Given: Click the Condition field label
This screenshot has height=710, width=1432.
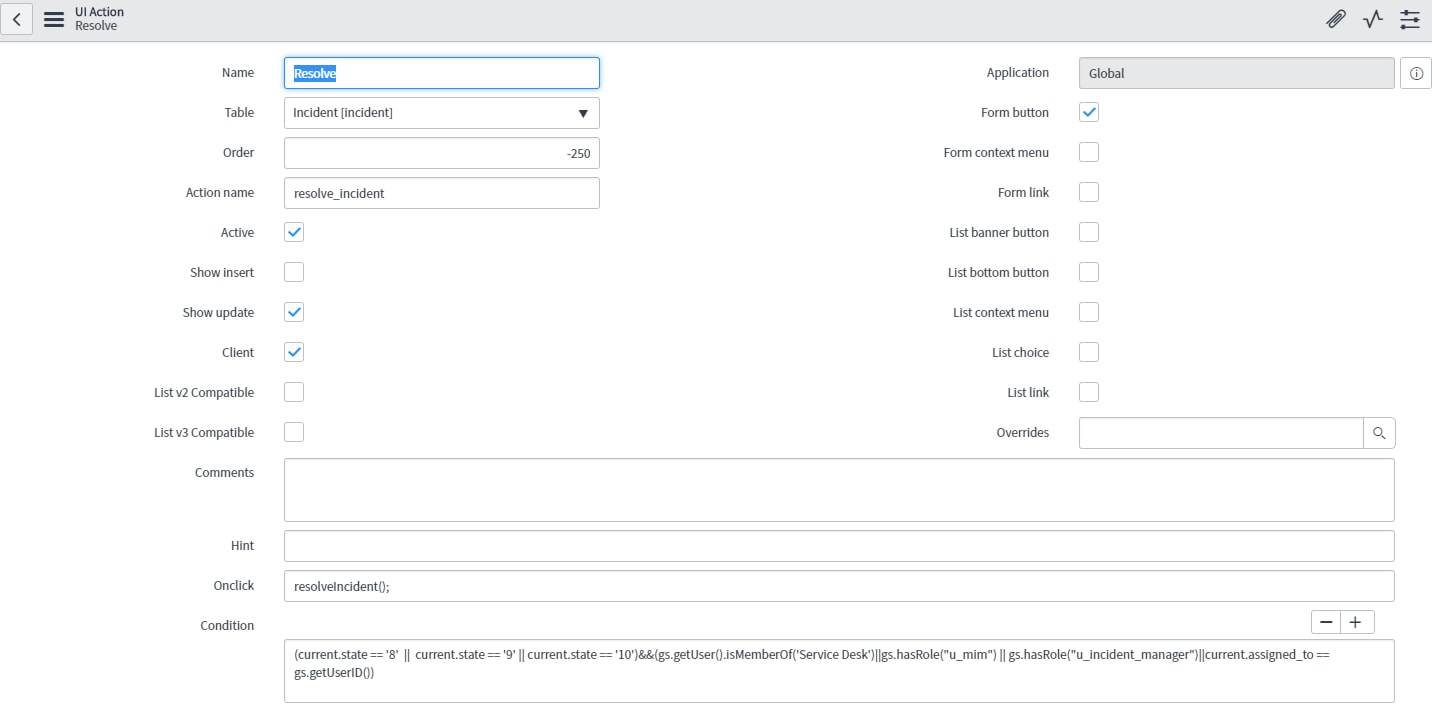Looking at the screenshot, I should (x=227, y=625).
